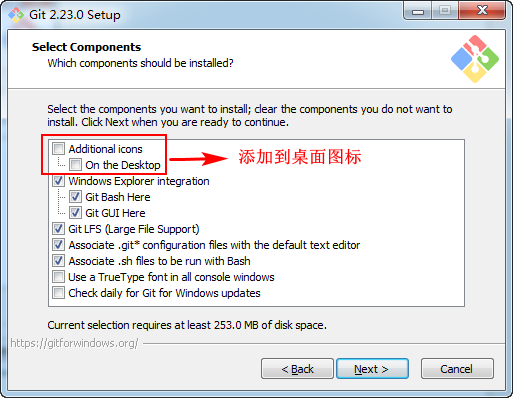The width and height of the screenshot is (513, 398).
Task: Close the Git 2.23.0 Setup window
Action: tap(482, 11)
